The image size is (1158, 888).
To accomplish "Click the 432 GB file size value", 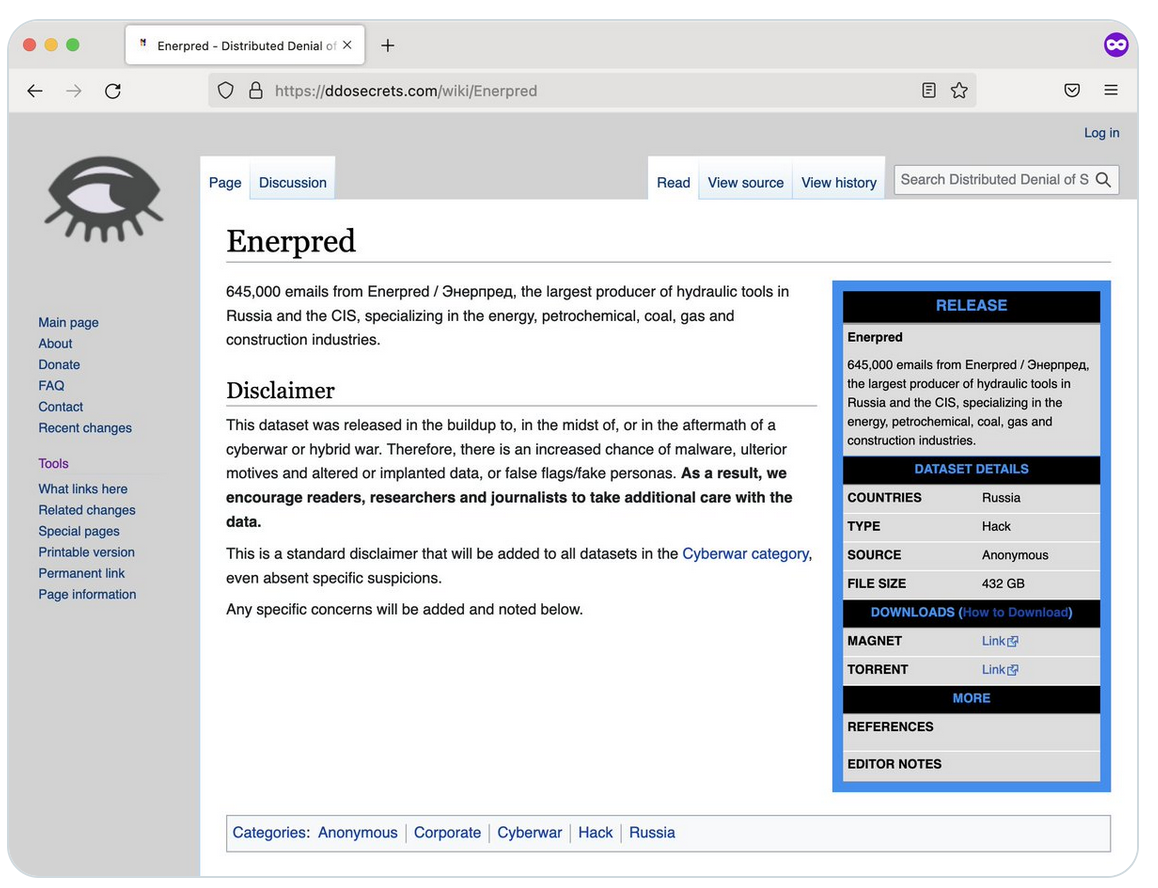I will pos(1003,584).
